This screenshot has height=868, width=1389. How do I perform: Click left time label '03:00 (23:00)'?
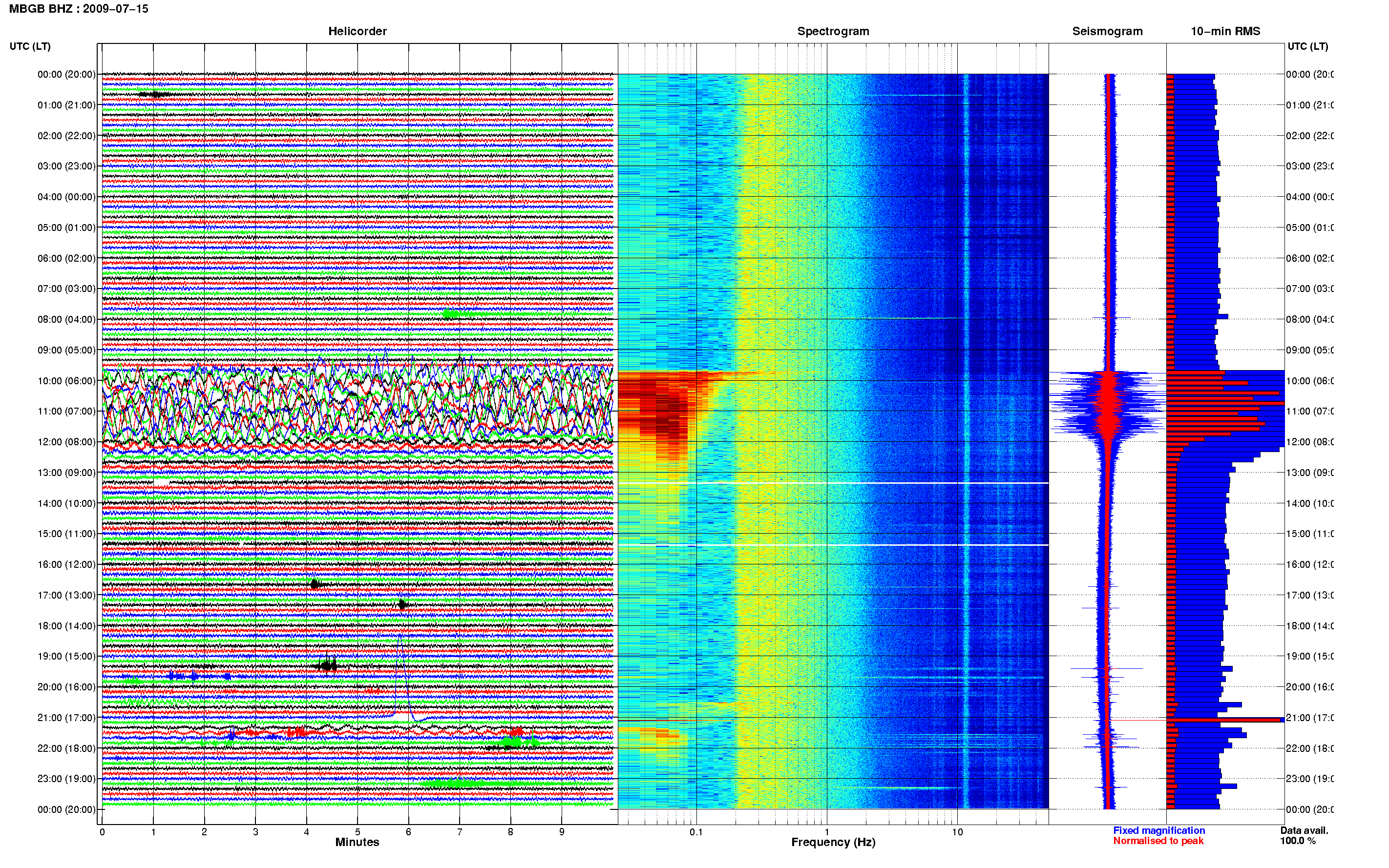click(x=66, y=166)
